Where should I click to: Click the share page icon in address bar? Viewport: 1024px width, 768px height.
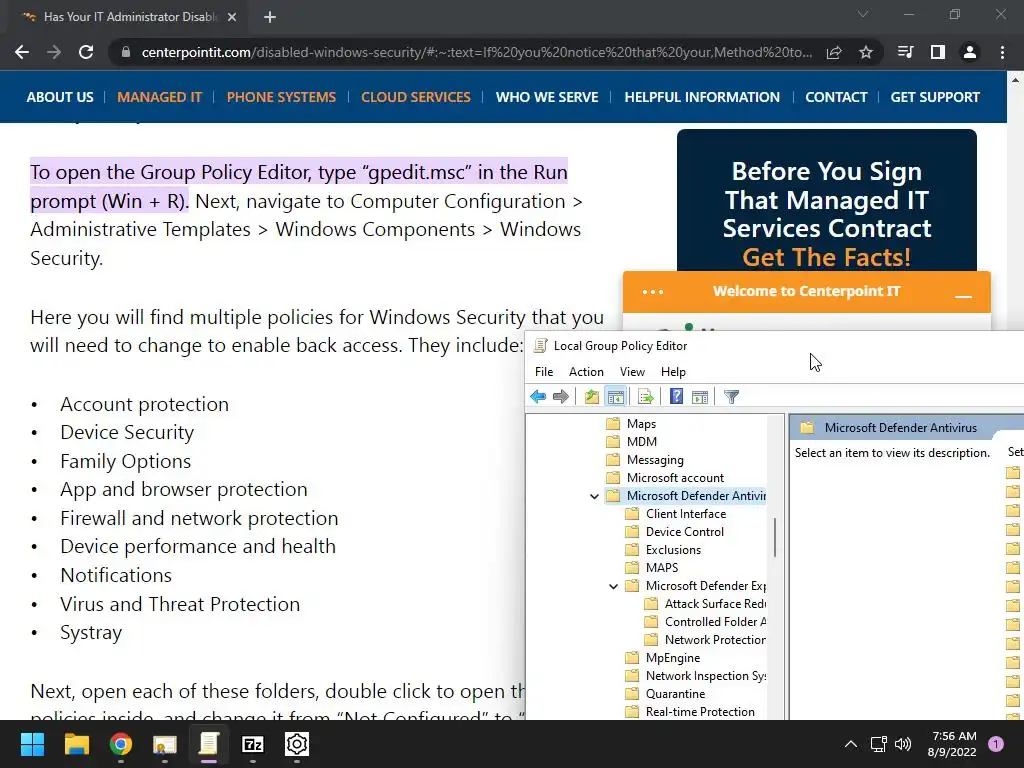tap(834, 52)
